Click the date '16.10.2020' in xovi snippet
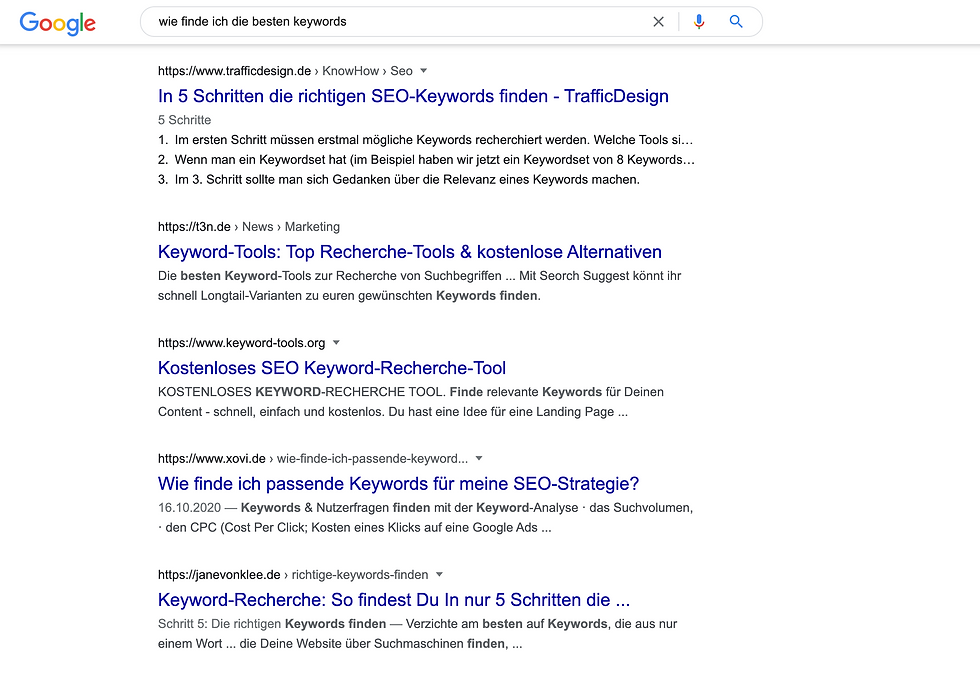The height and width of the screenshot is (687, 980). coord(189,508)
